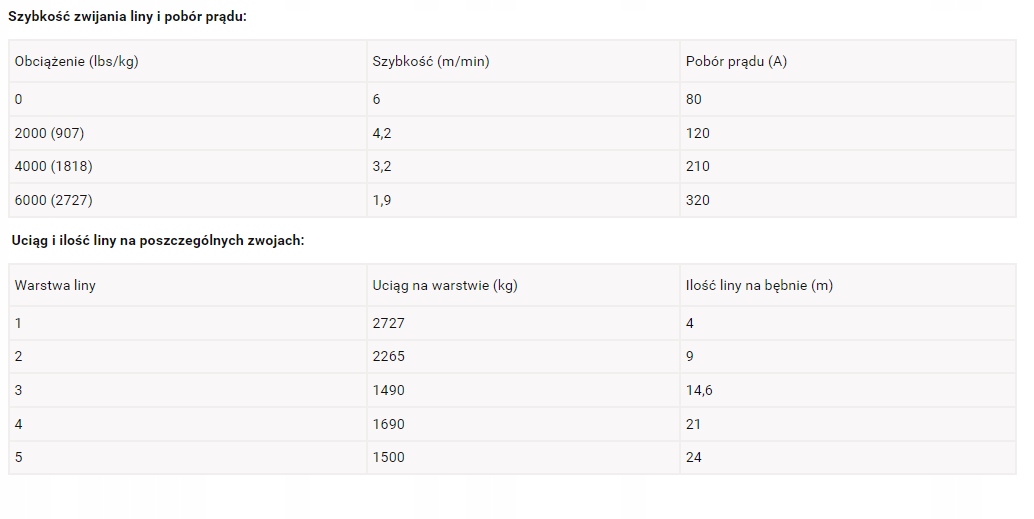Select the current draw value "320"

(698, 200)
